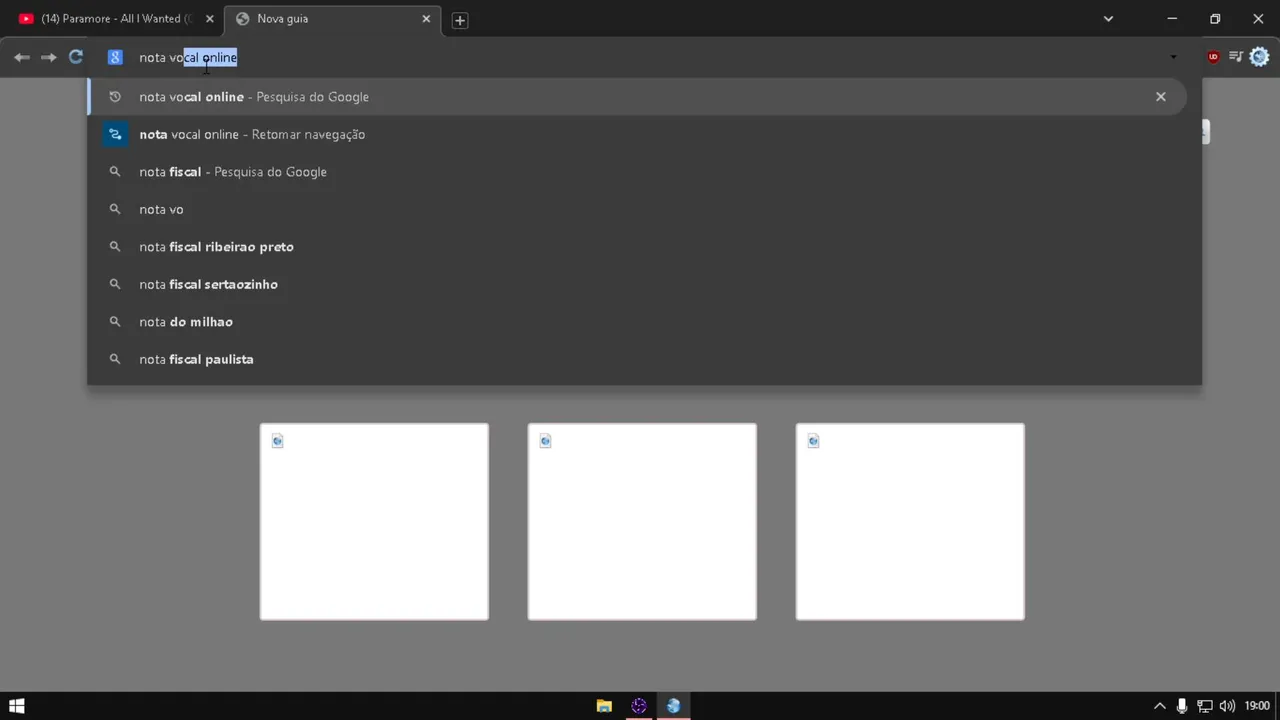Open a new tab with the plus button
The image size is (1280, 720).
tap(460, 20)
